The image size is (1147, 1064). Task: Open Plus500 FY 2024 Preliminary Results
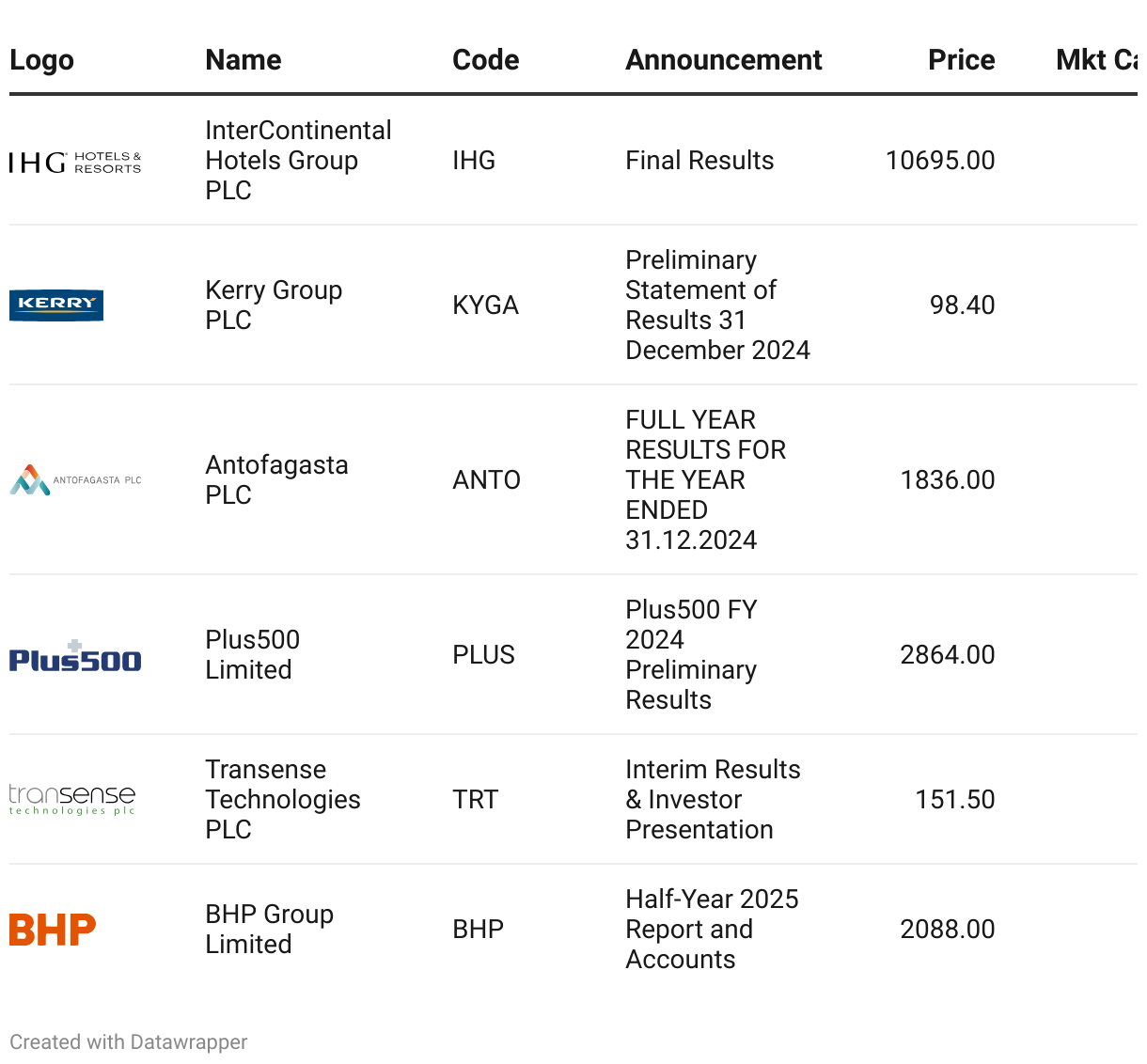[x=691, y=654]
